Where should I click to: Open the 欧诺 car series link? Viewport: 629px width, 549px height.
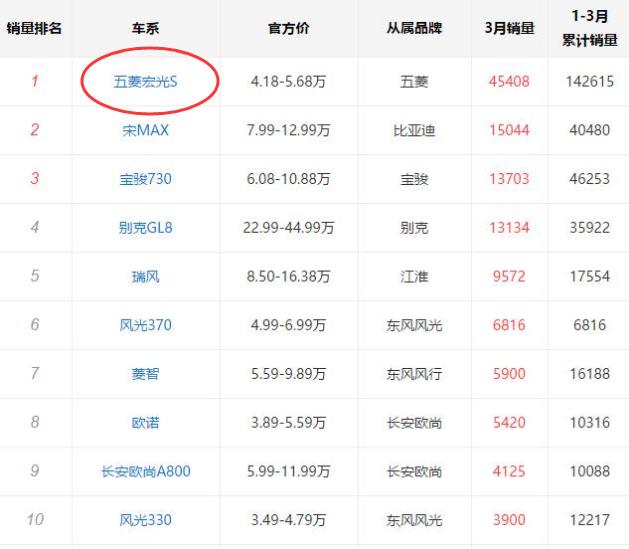(x=145, y=422)
